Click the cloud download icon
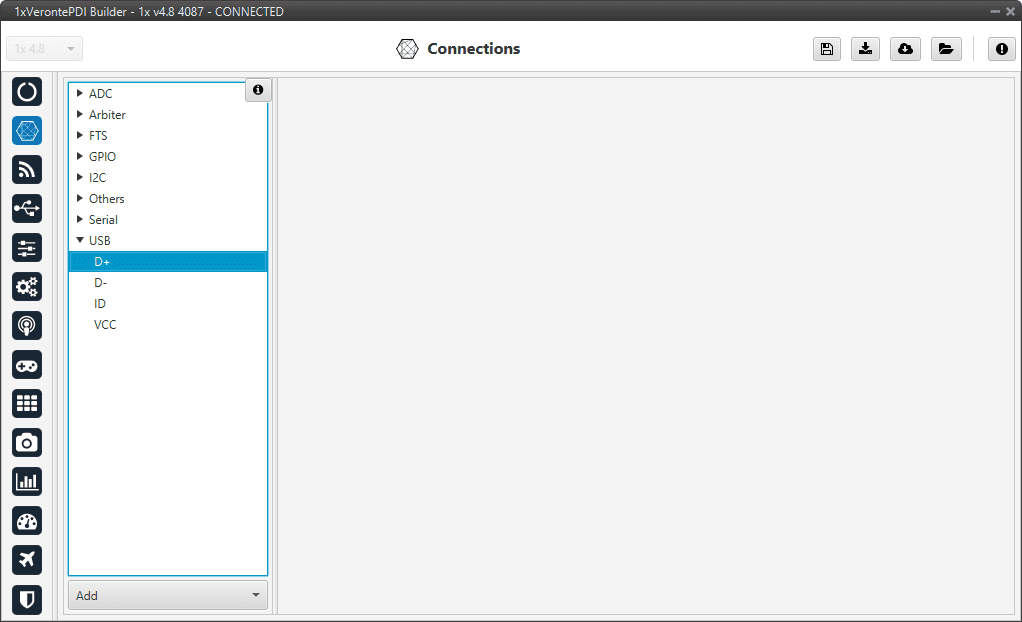Screen dimensions: 1022x622 905,49
